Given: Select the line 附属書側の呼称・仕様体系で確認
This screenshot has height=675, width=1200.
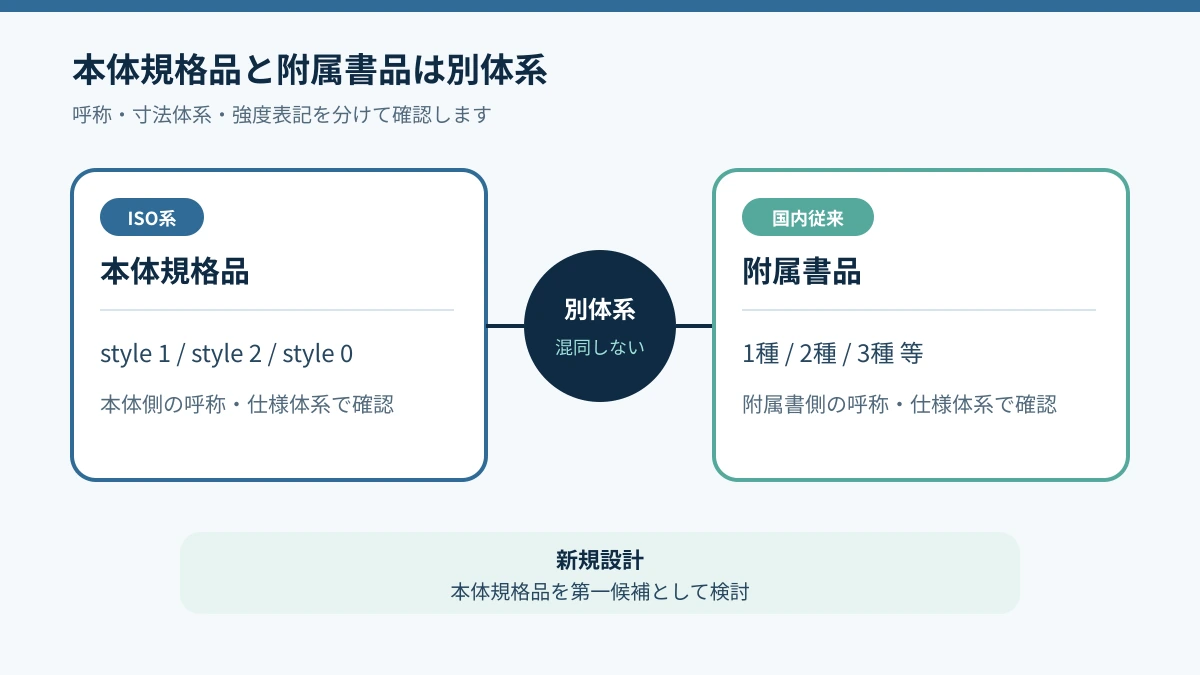Looking at the screenshot, I should point(900,405).
